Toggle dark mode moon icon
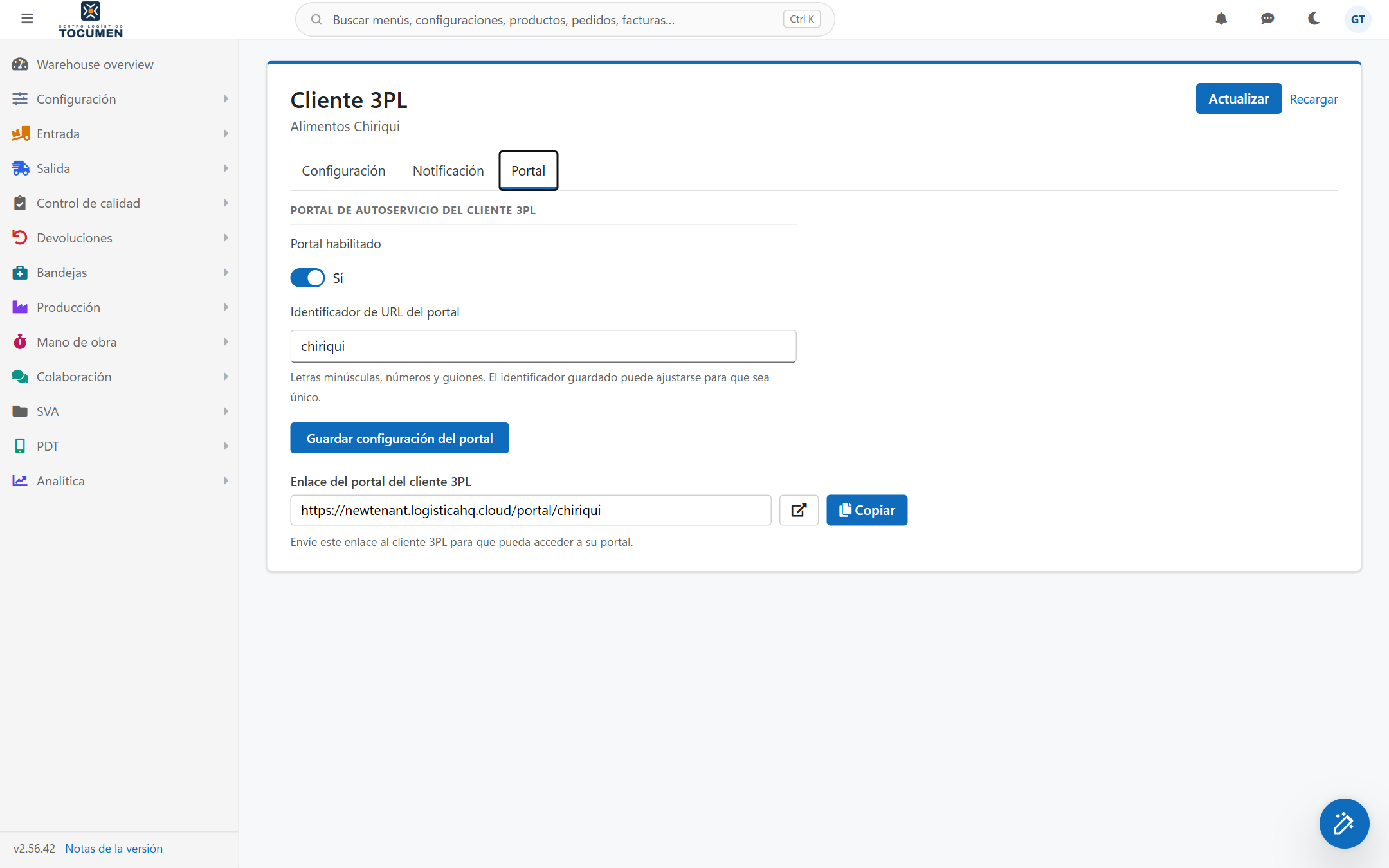Screen dimensions: 1389x868 pos(1314,19)
